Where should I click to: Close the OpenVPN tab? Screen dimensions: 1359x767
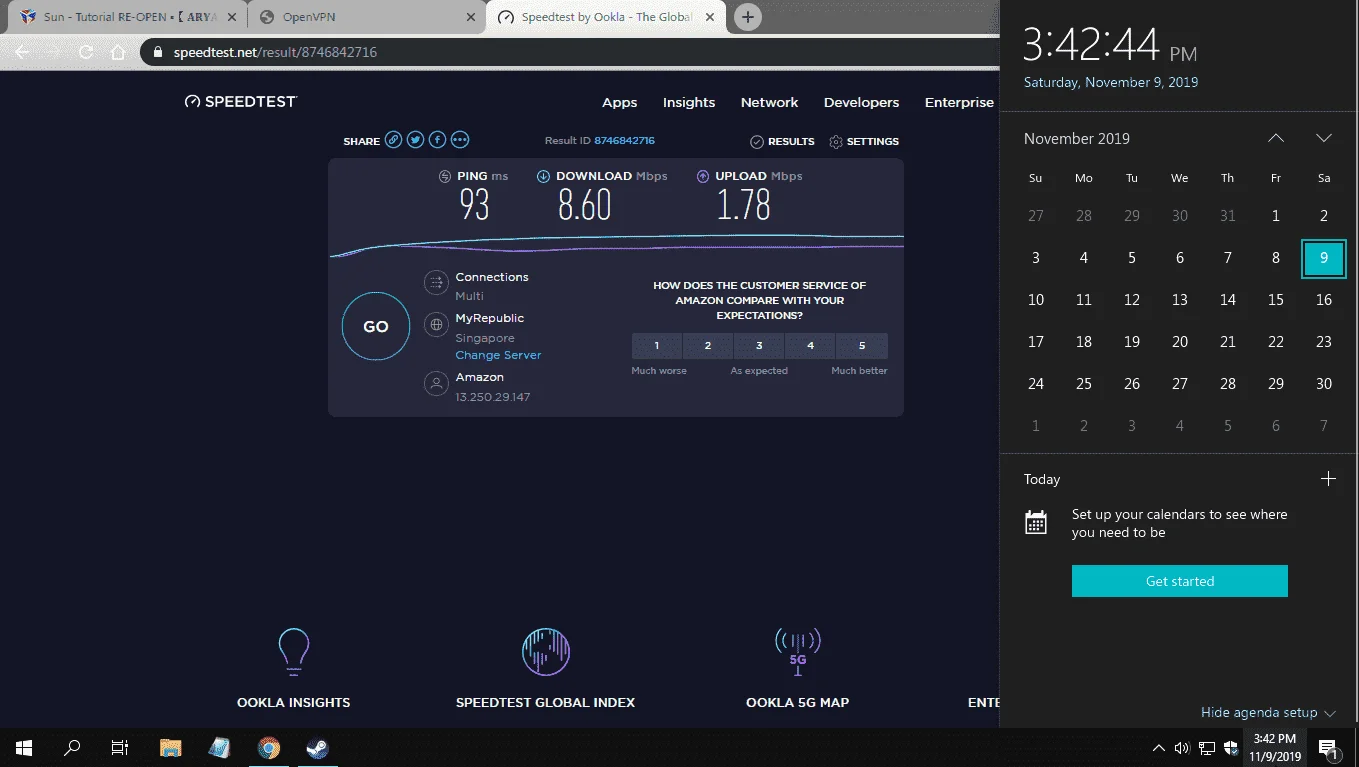tap(471, 17)
